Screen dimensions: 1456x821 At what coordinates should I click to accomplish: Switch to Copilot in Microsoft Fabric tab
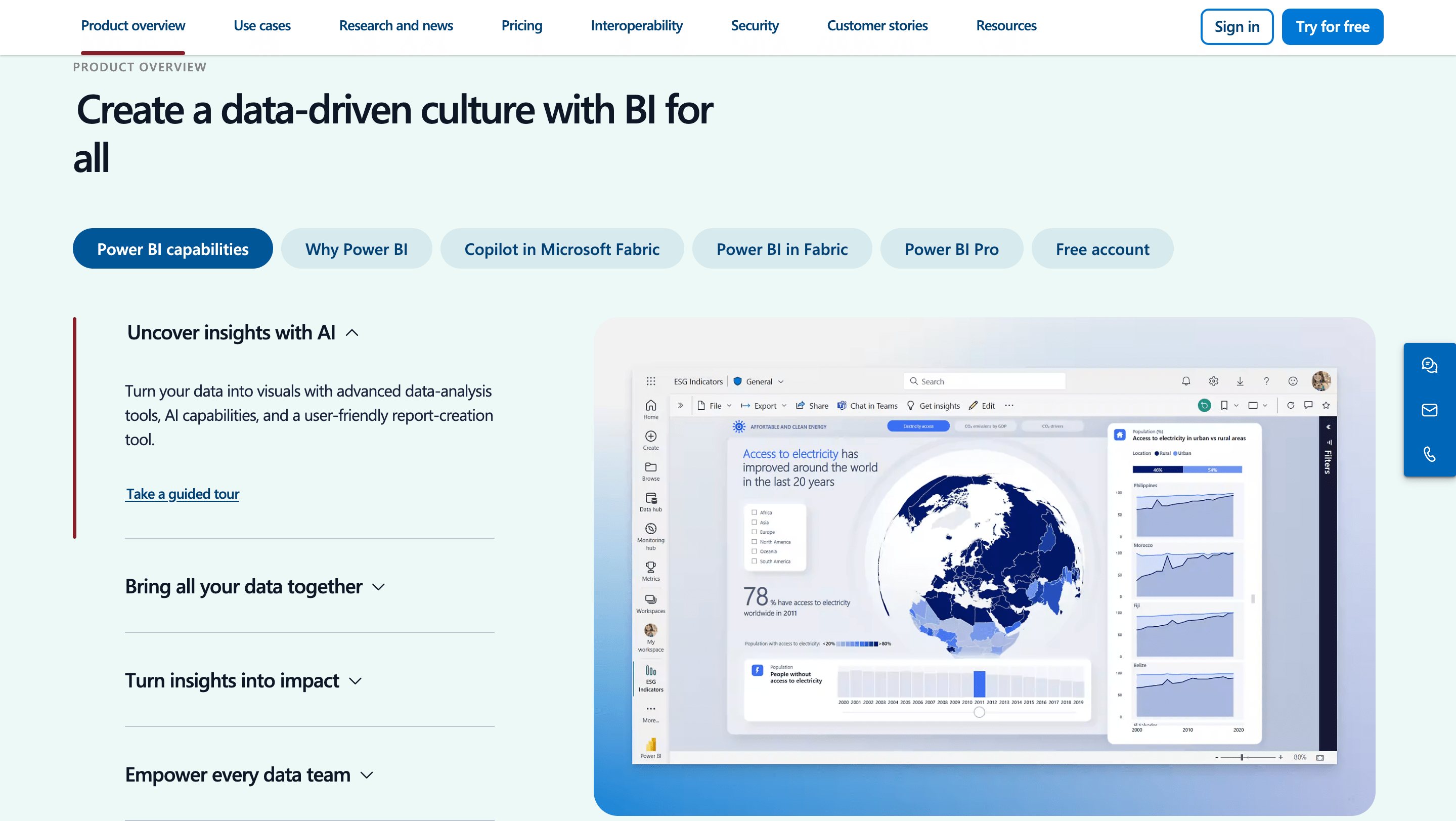562,248
